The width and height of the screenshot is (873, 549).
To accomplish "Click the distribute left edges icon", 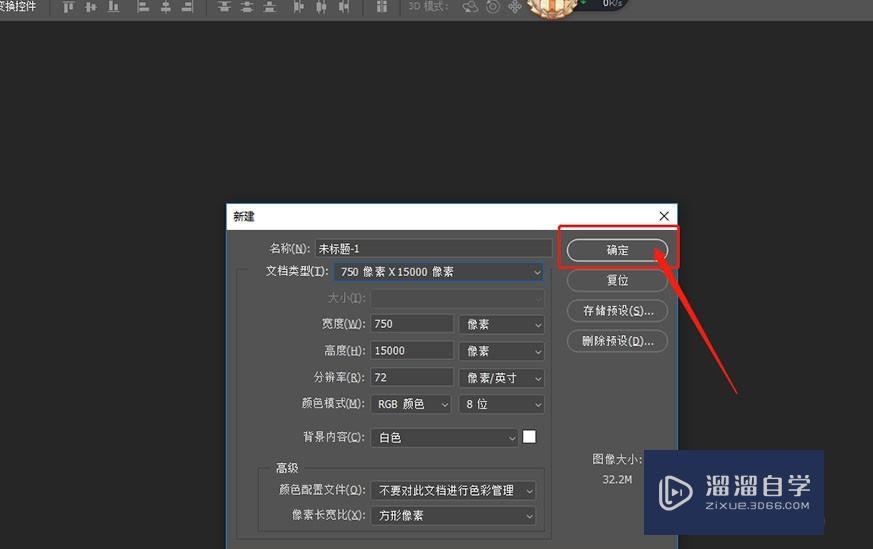I will coord(299,7).
